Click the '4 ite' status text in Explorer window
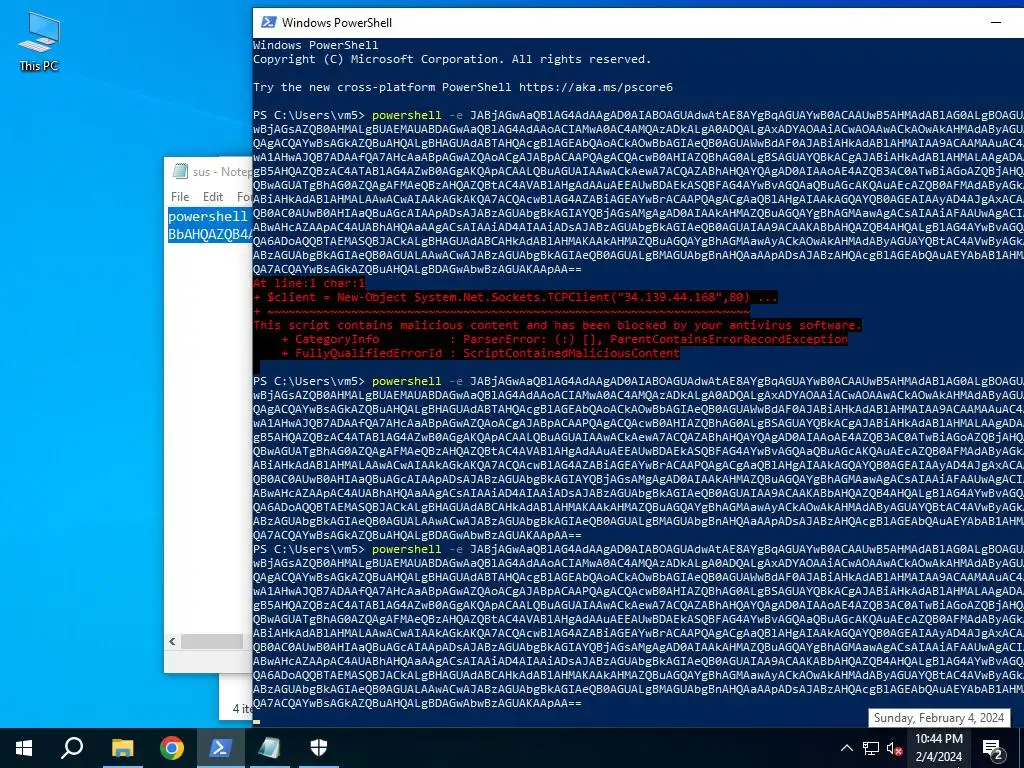1024x768 pixels. point(243,708)
